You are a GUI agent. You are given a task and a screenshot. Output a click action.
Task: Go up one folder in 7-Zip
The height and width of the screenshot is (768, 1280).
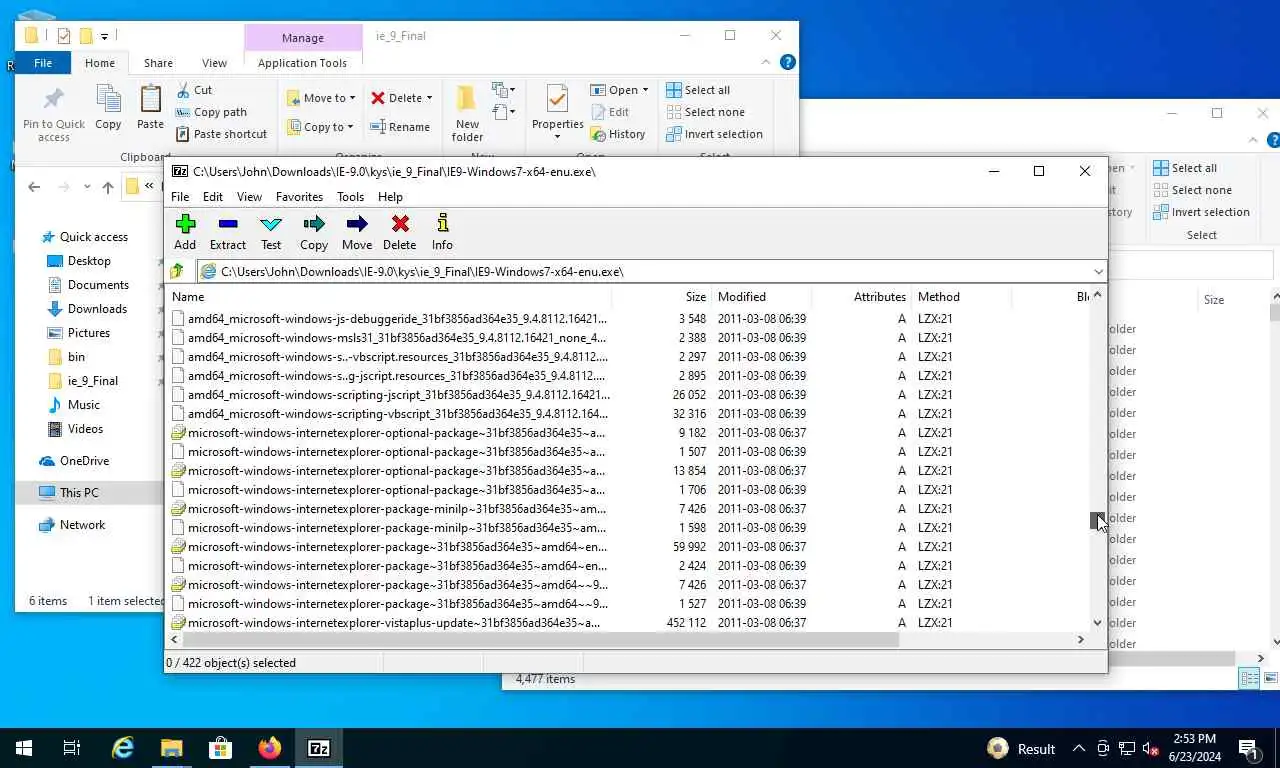(x=177, y=271)
